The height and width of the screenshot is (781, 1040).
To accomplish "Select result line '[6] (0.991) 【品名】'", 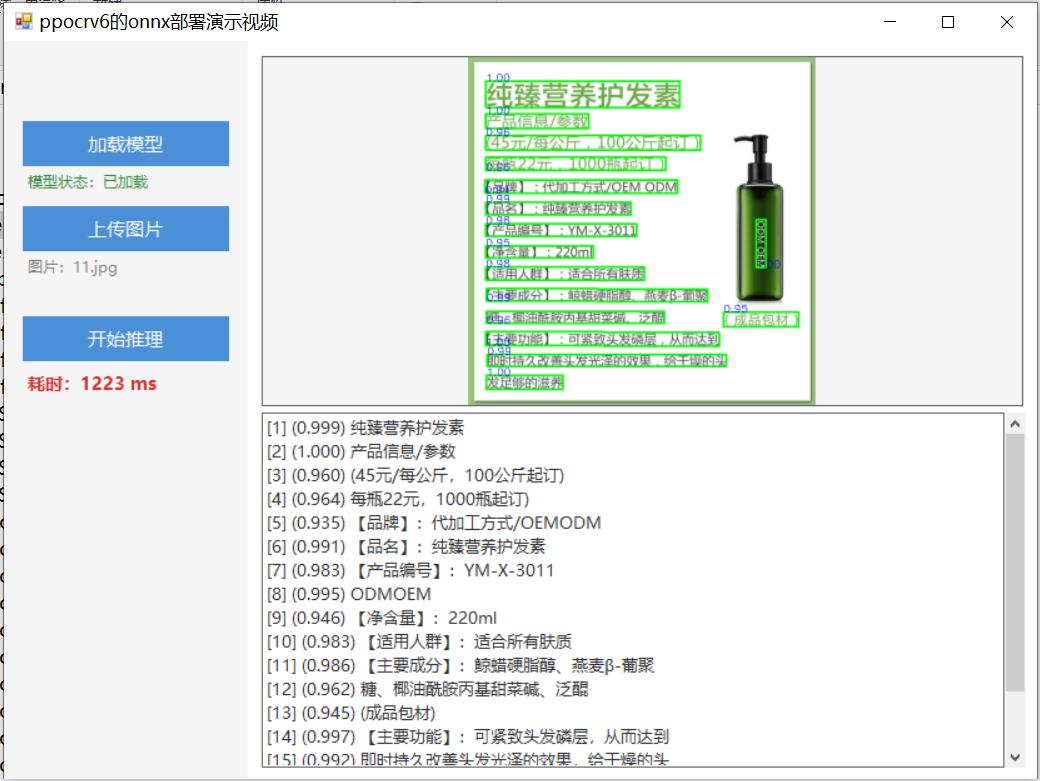I will 406,547.
